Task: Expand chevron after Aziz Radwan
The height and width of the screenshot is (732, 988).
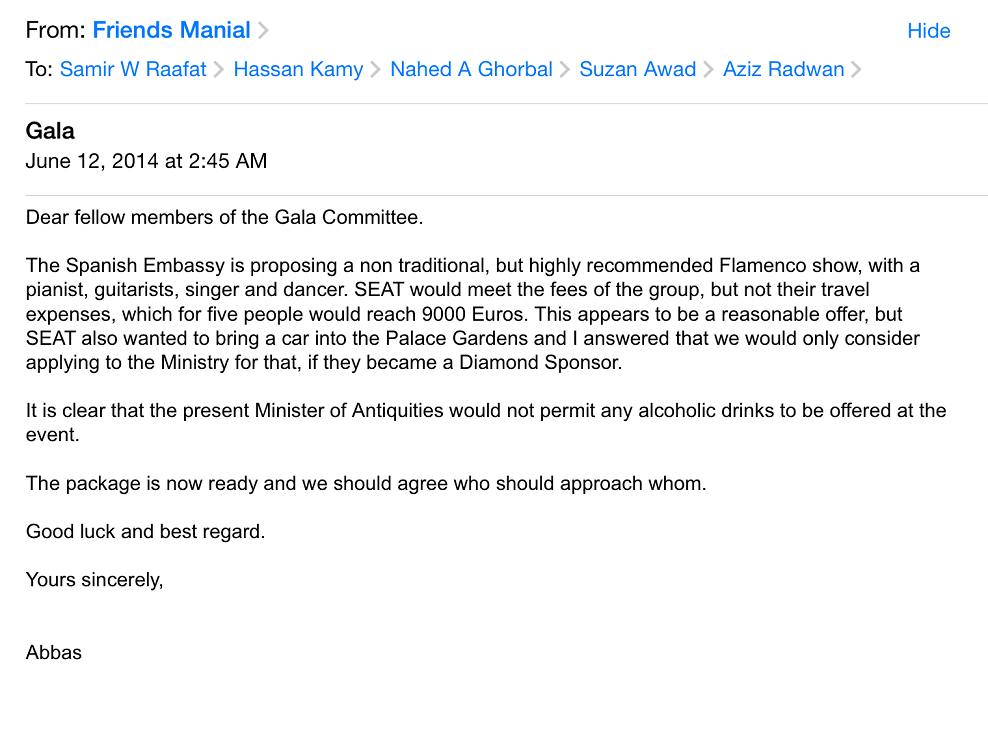Action: click(856, 69)
